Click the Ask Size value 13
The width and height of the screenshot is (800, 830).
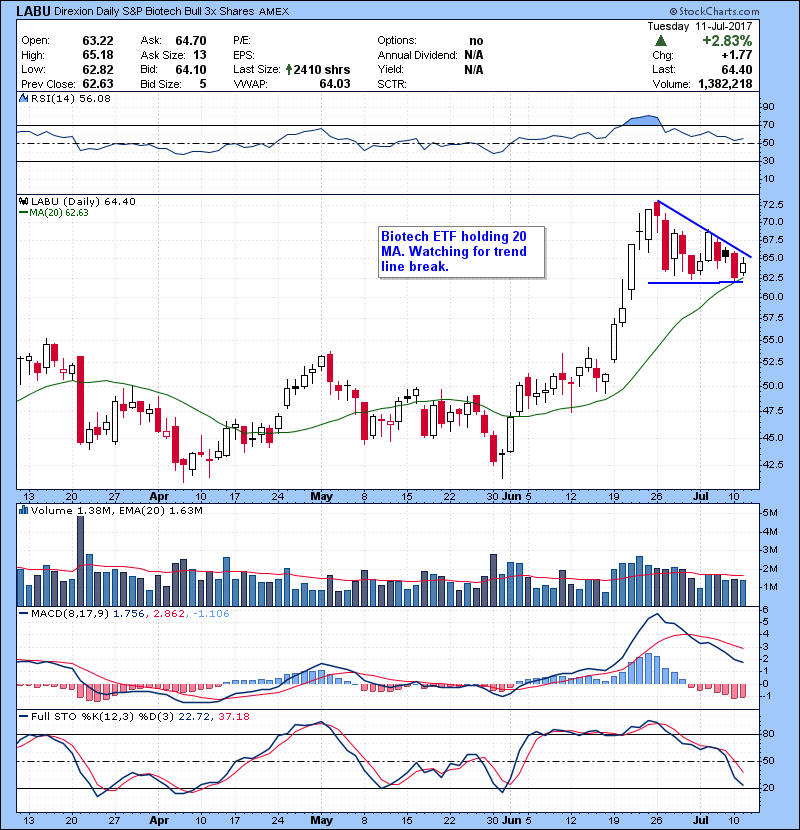(x=200, y=55)
